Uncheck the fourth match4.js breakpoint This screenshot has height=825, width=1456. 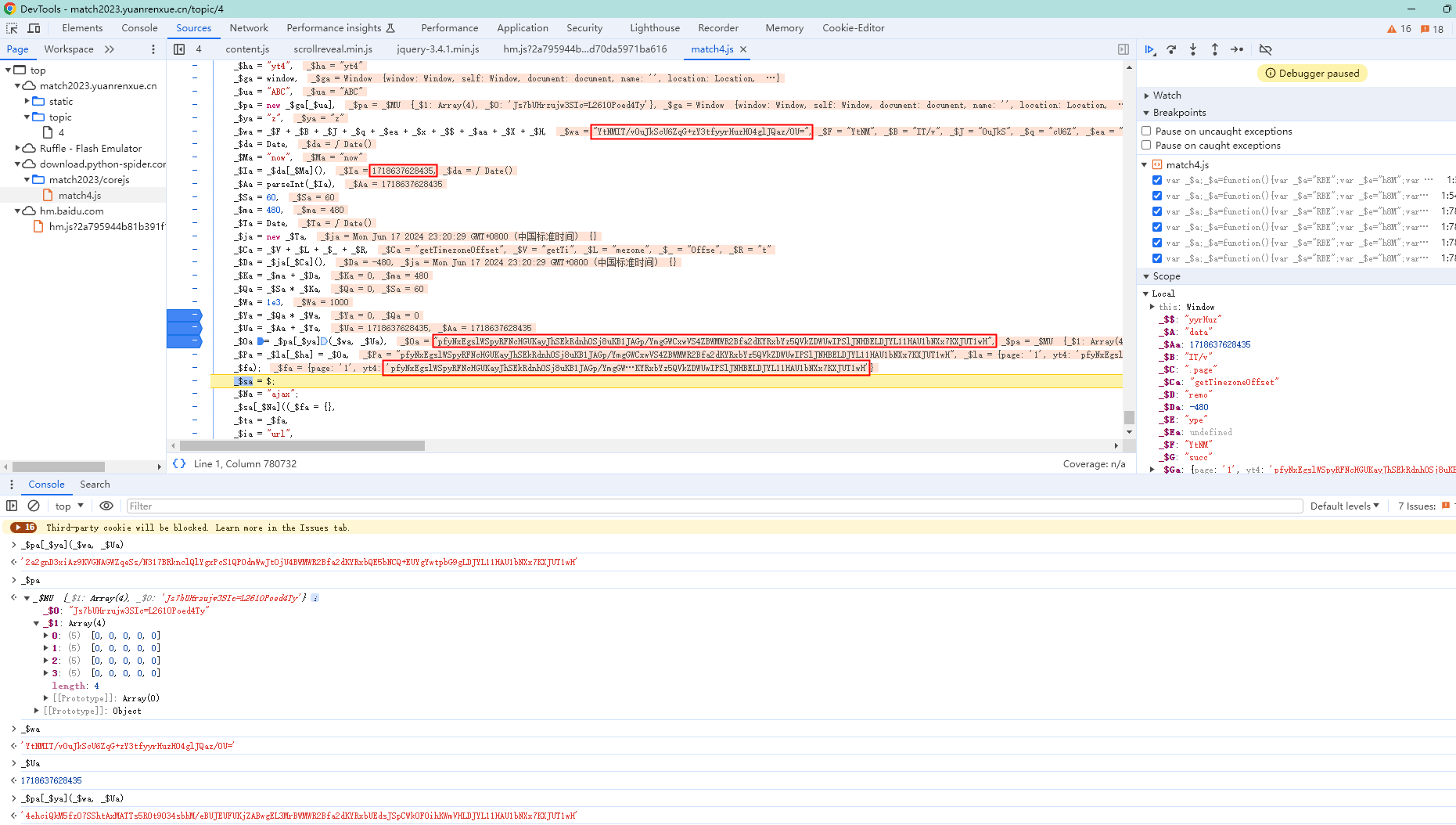(1157, 227)
